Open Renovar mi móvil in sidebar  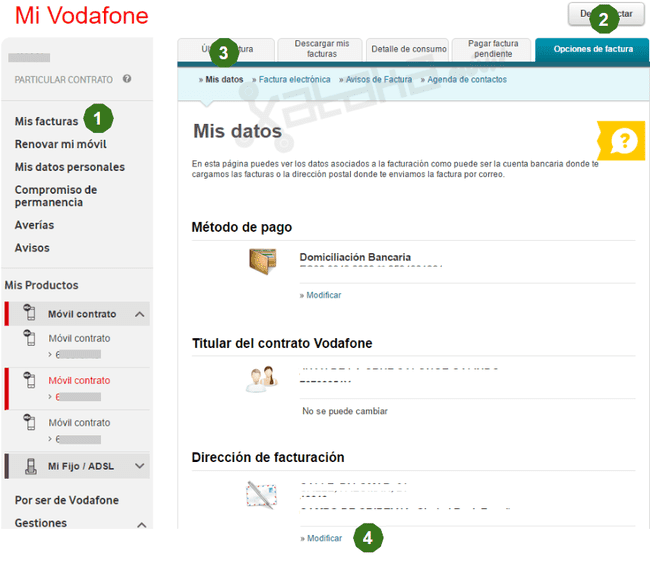pyautogui.click(x=61, y=144)
